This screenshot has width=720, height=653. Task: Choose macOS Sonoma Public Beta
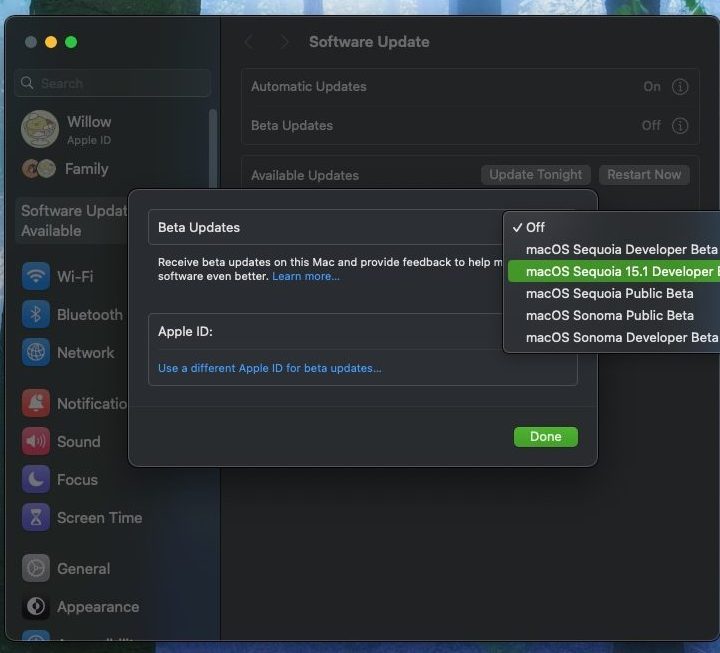(613, 315)
